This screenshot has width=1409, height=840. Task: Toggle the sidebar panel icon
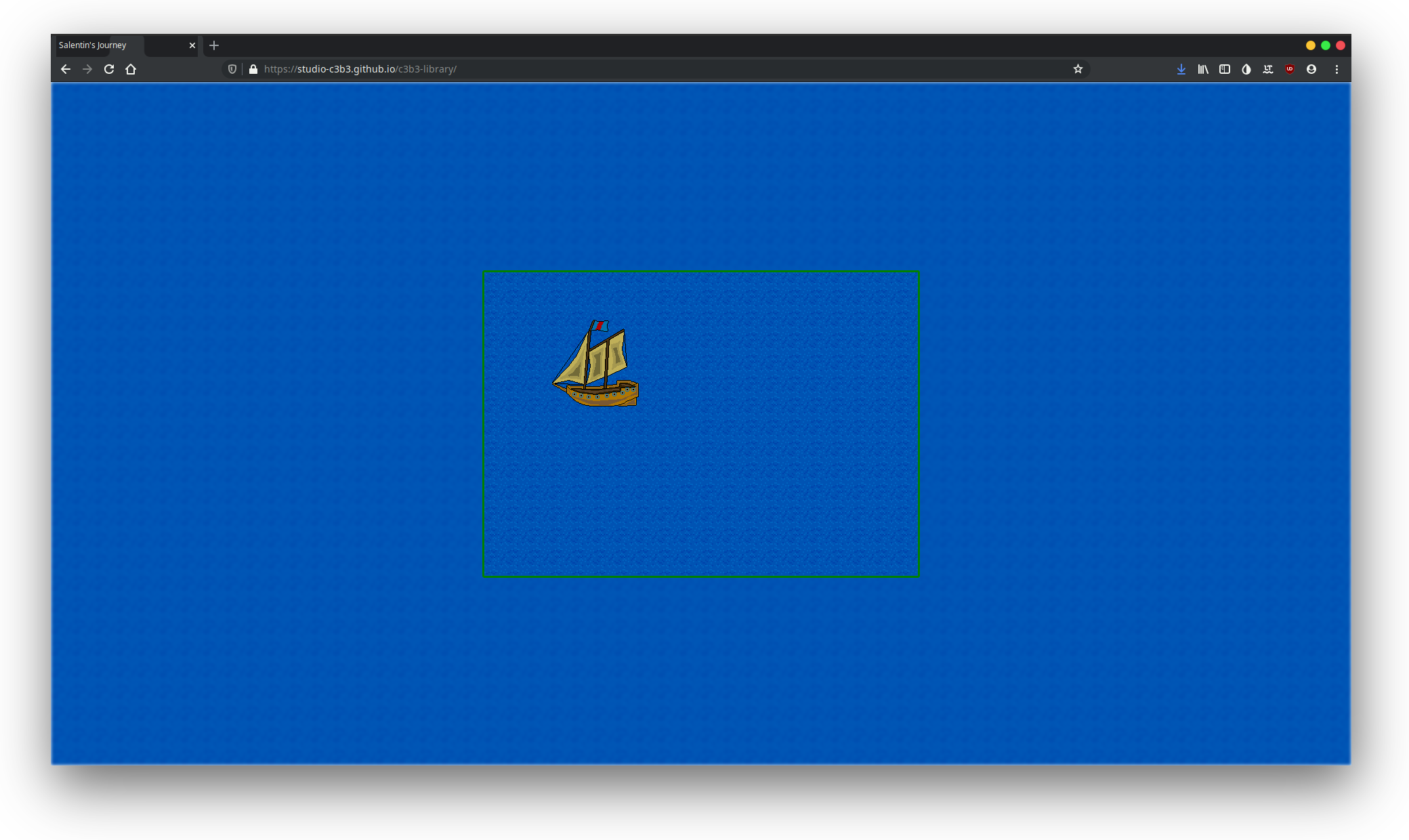click(x=1225, y=69)
